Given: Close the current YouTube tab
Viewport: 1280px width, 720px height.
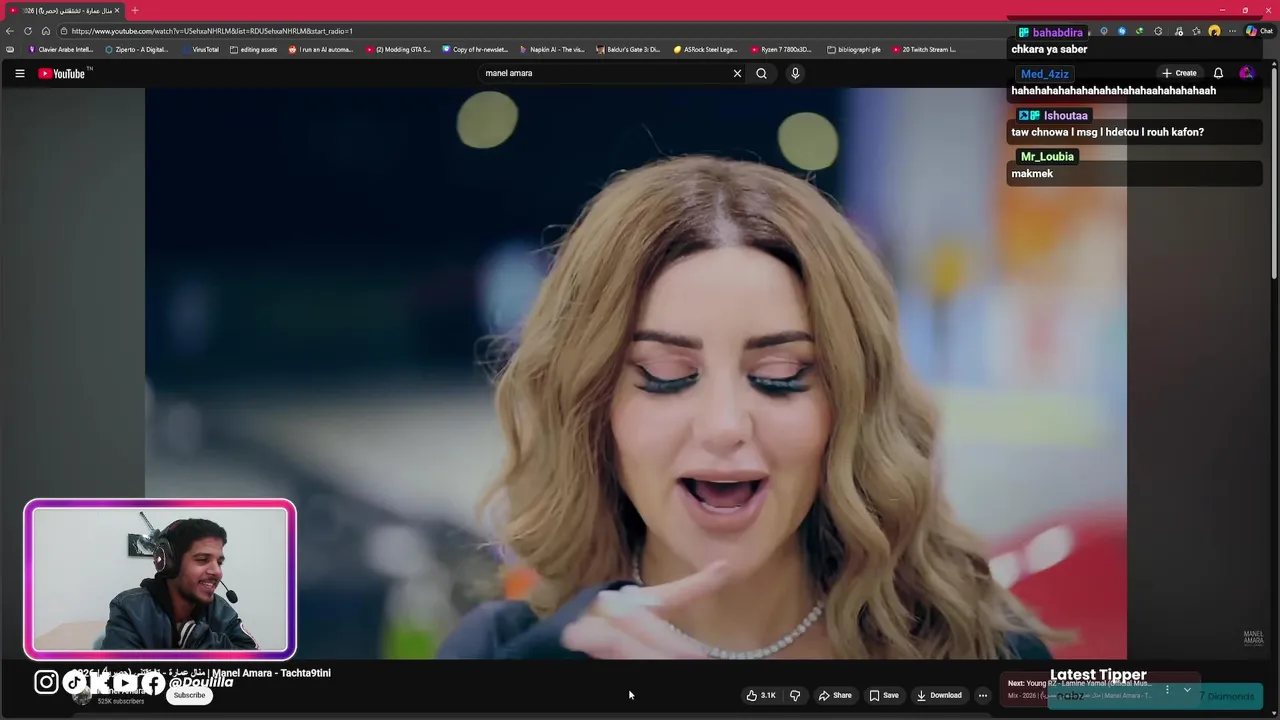Looking at the screenshot, I should (x=116, y=10).
